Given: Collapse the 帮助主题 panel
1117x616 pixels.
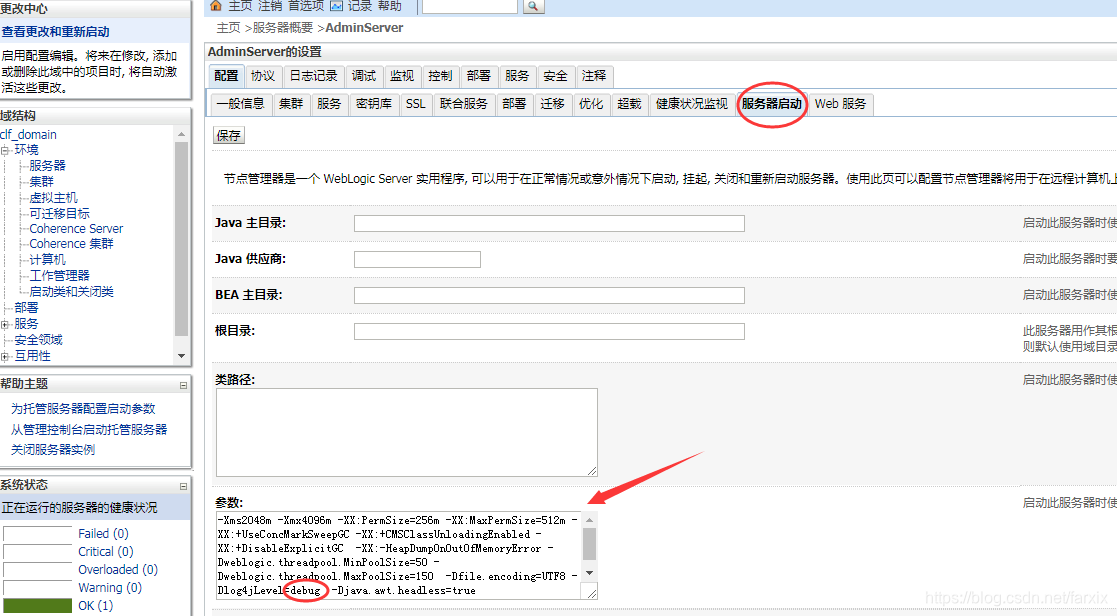Looking at the screenshot, I should click(183, 385).
